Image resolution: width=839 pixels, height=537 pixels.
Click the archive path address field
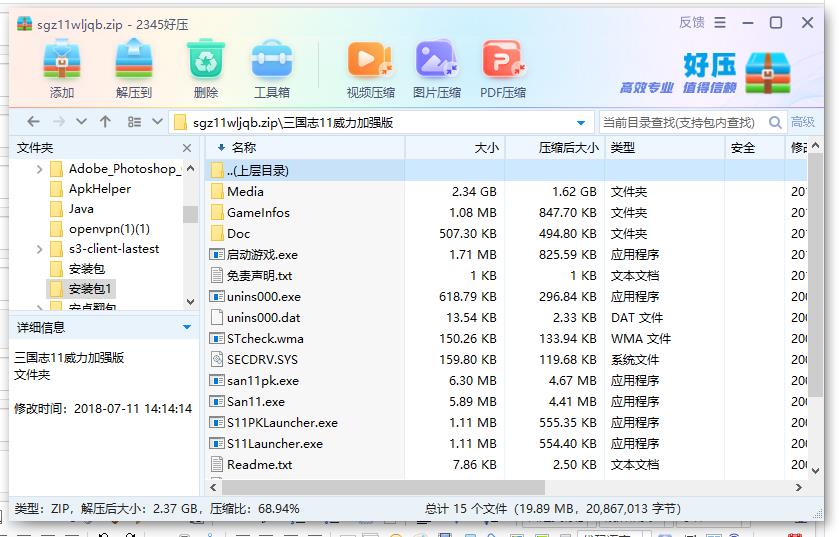click(381, 122)
